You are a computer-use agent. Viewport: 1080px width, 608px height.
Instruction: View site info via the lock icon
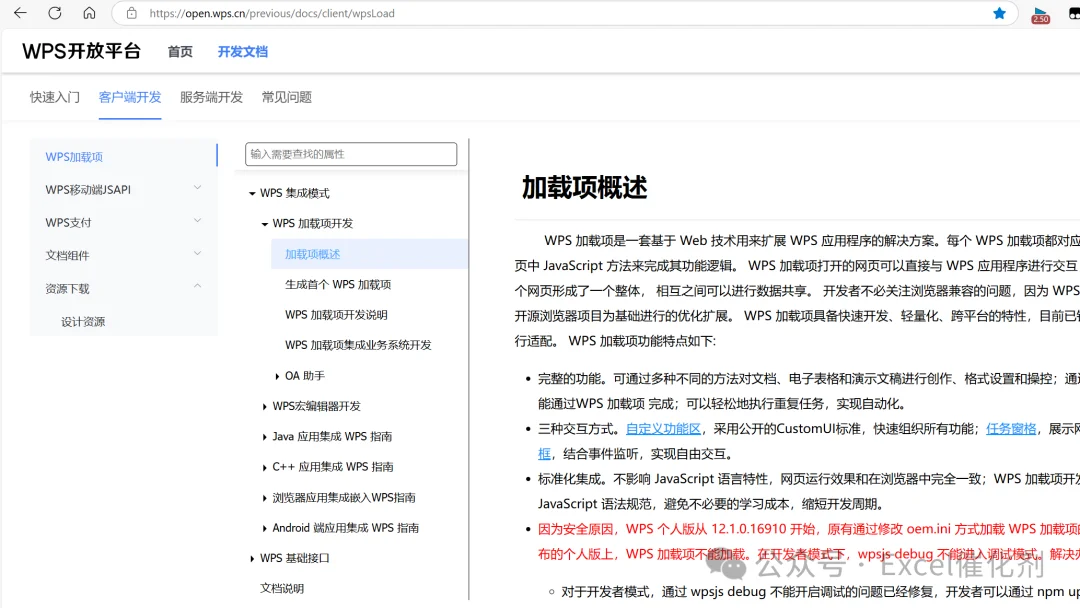tap(132, 13)
